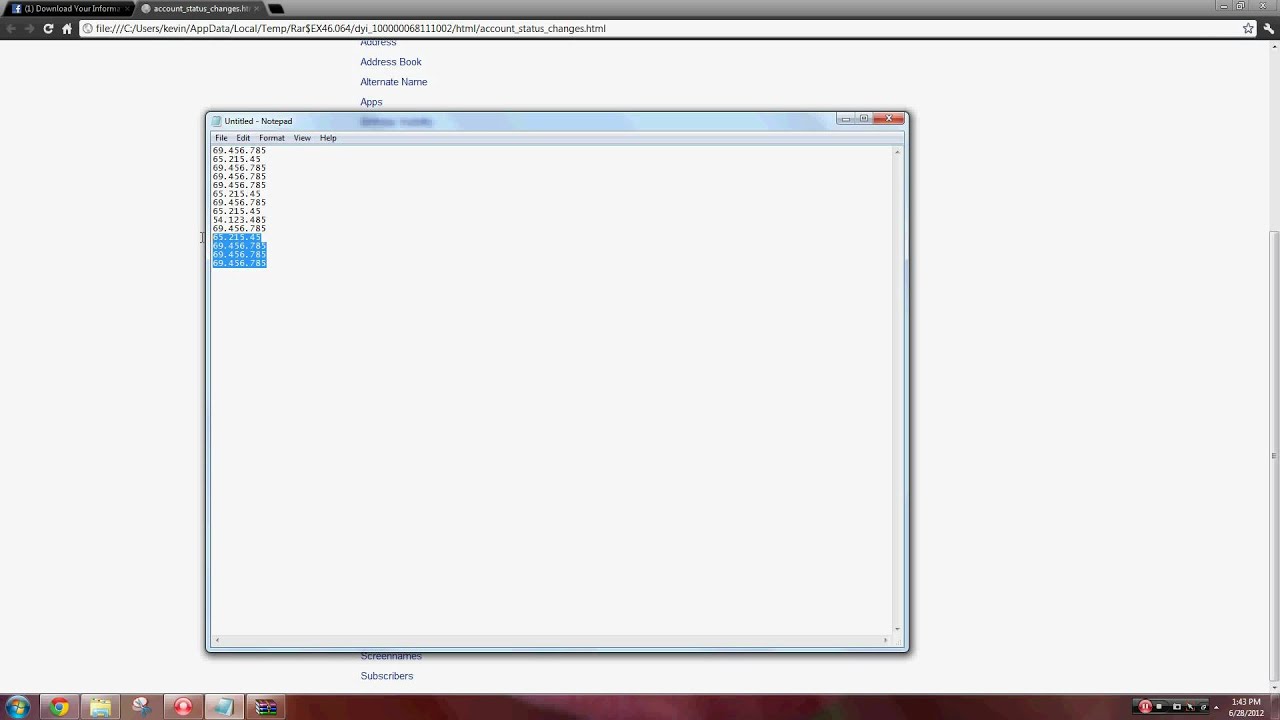The width and height of the screenshot is (1280, 720).
Task: Click the empty Notepad text area below the text
Action: pyautogui.click(x=550, y=450)
